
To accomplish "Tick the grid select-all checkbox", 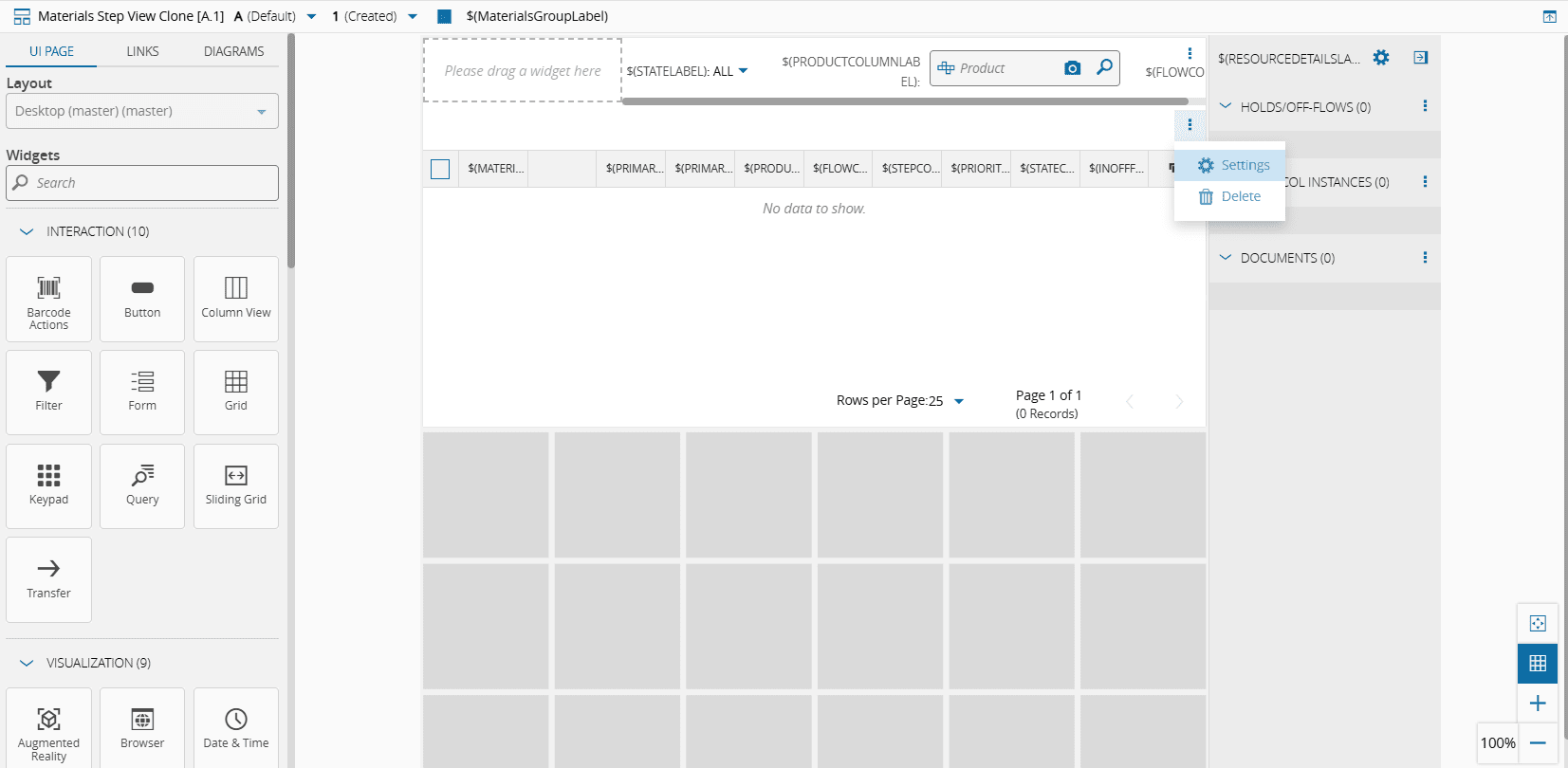I will pos(440,169).
